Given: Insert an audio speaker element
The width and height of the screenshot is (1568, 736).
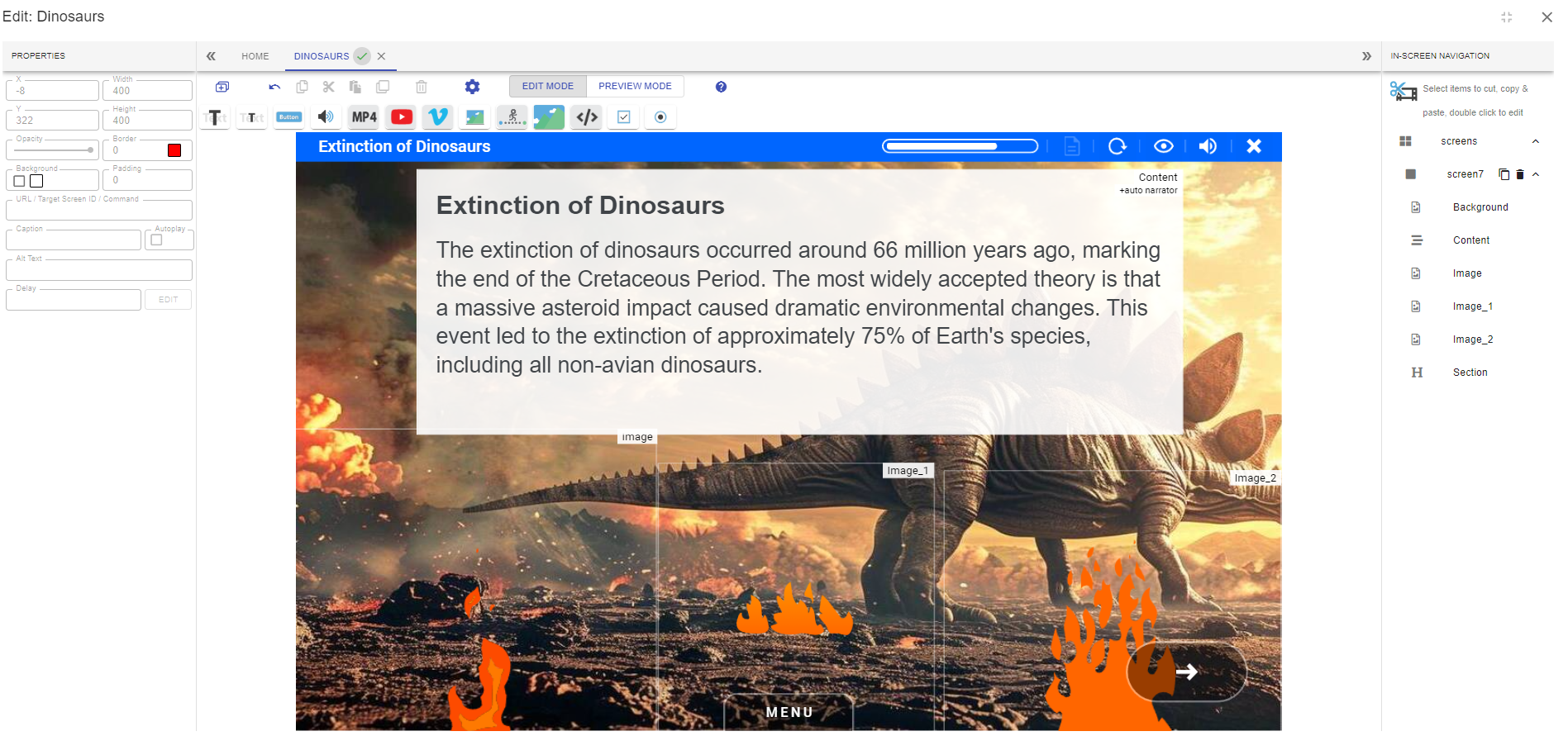Looking at the screenshot, I should pos(326,117).
